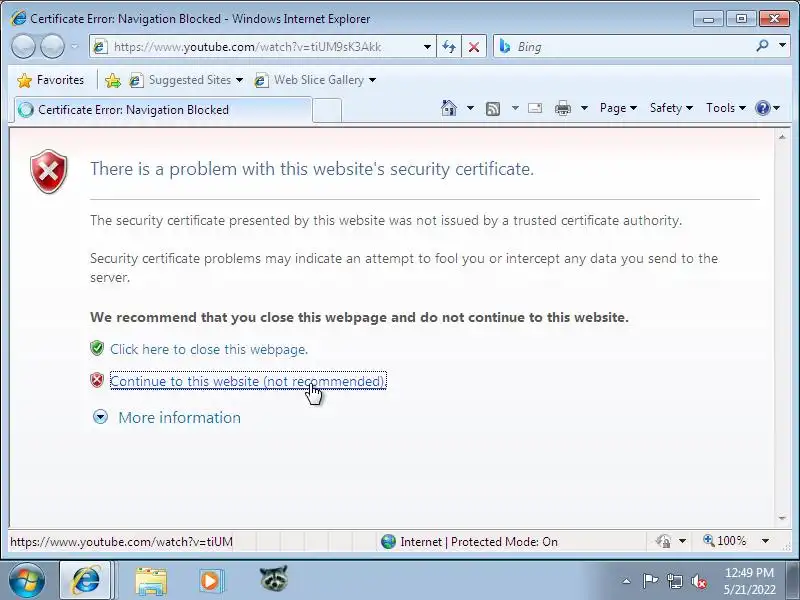Click the 100% zoom level button
Screen dimensions: 800x600
[x=725, y=541]
